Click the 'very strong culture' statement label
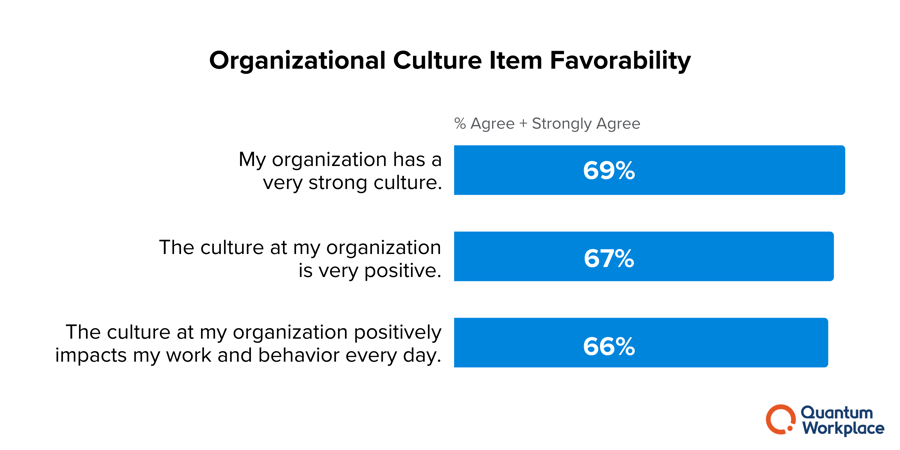This screenshot has width=900, height=450. click(340, 171)
